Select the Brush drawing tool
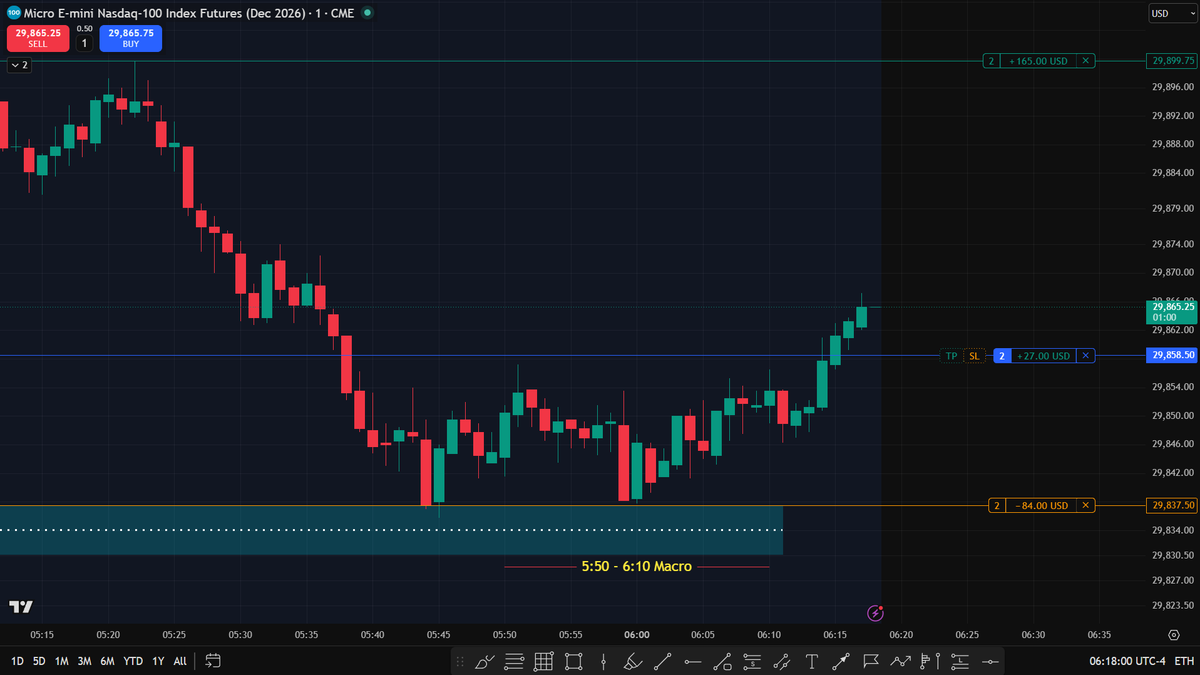 point(485,661)
